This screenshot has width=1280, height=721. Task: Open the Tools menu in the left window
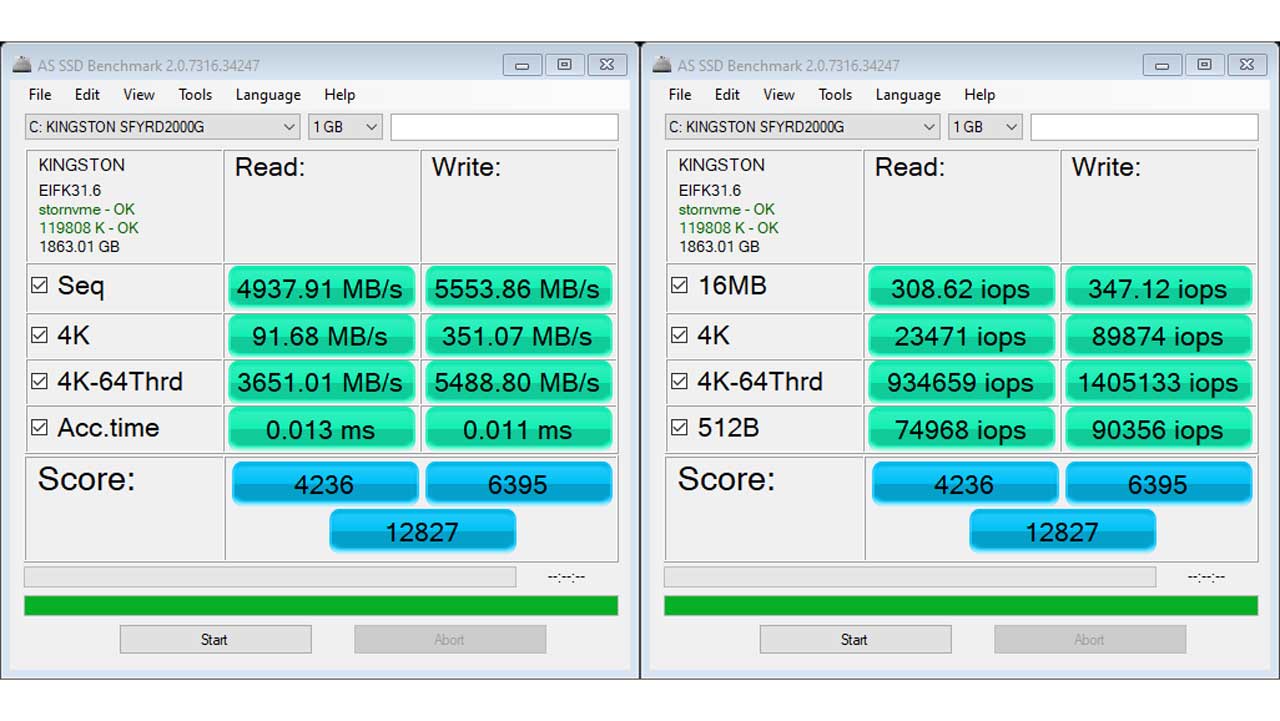pyautogui.click(x=195, y=94)
